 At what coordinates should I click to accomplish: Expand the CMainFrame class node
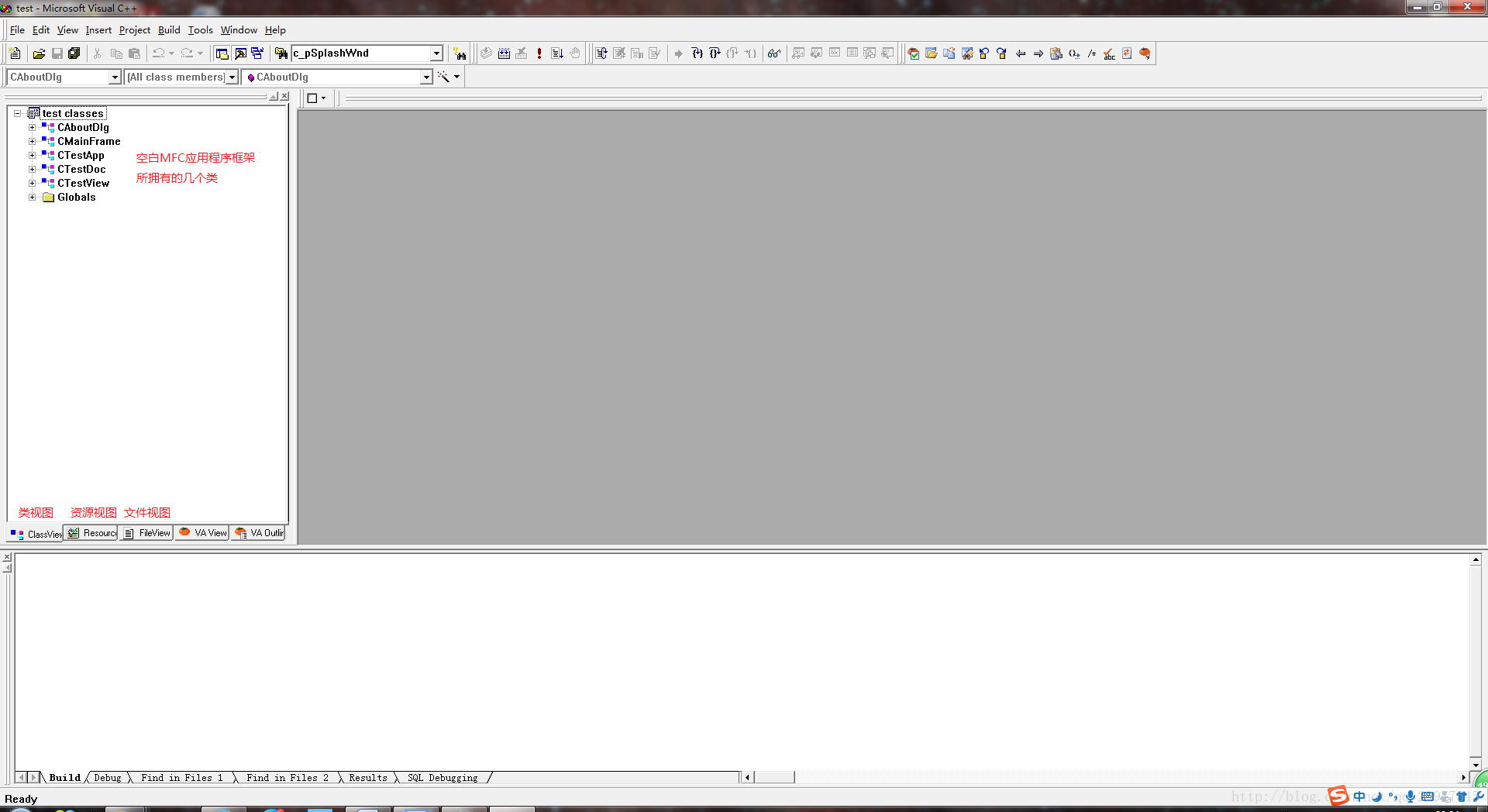click(32, 141)
